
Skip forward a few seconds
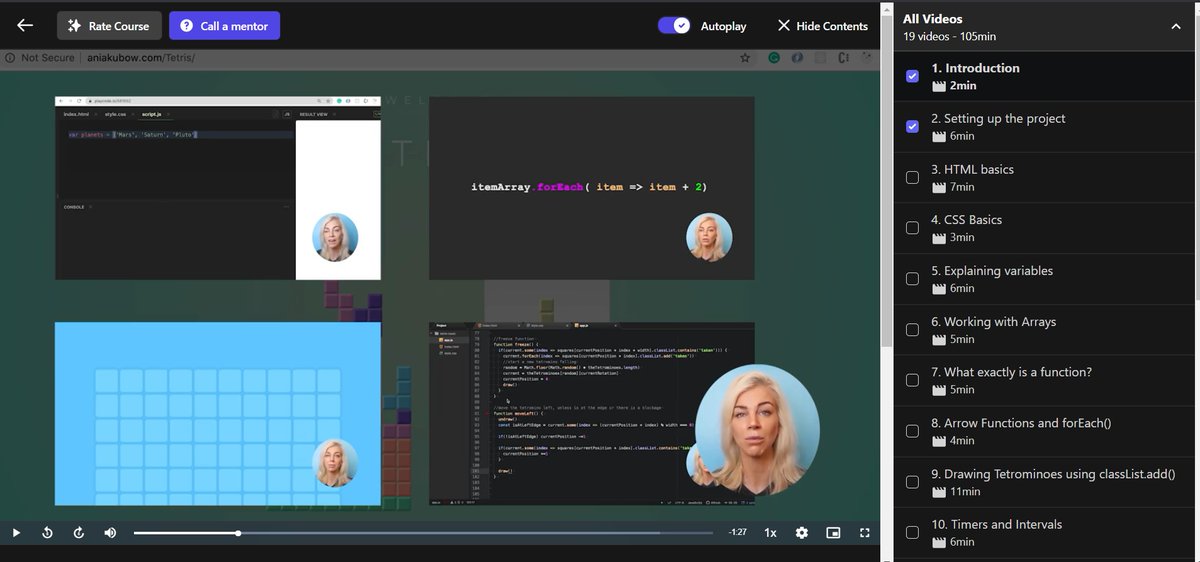pyautogui.click(x=79, y=533)
